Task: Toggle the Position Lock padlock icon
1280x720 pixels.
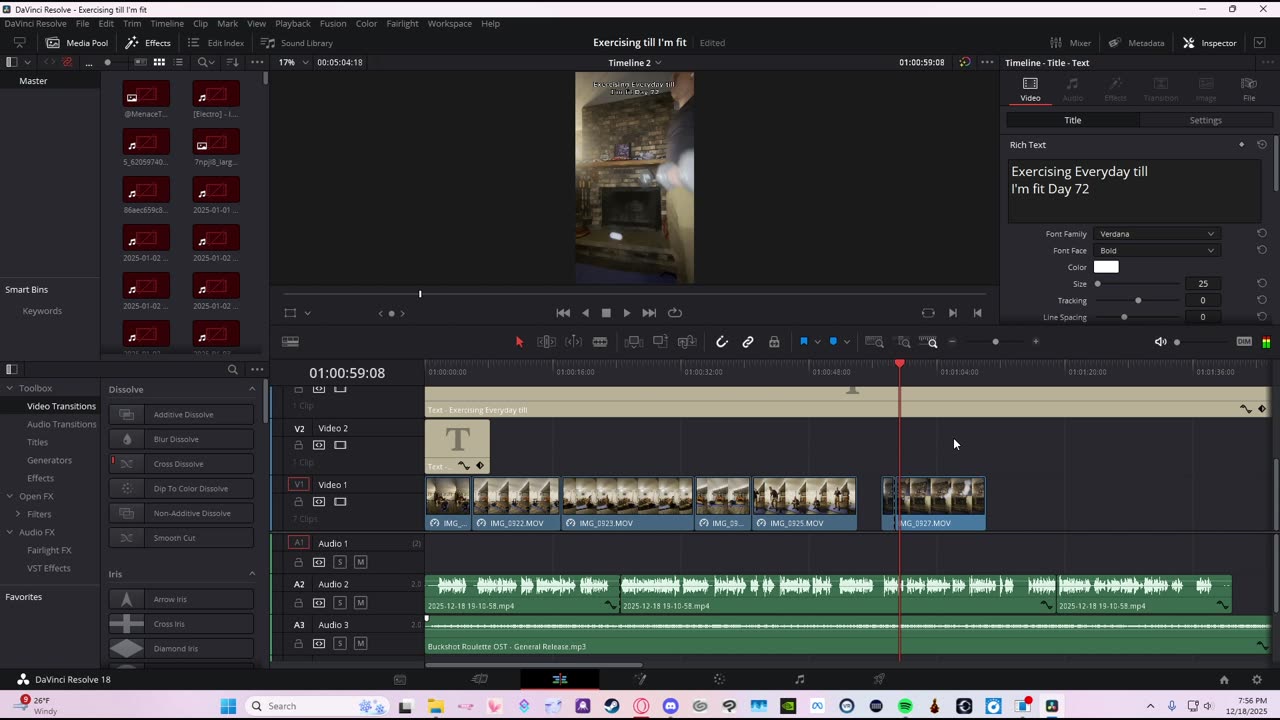Action: [774, 342]
